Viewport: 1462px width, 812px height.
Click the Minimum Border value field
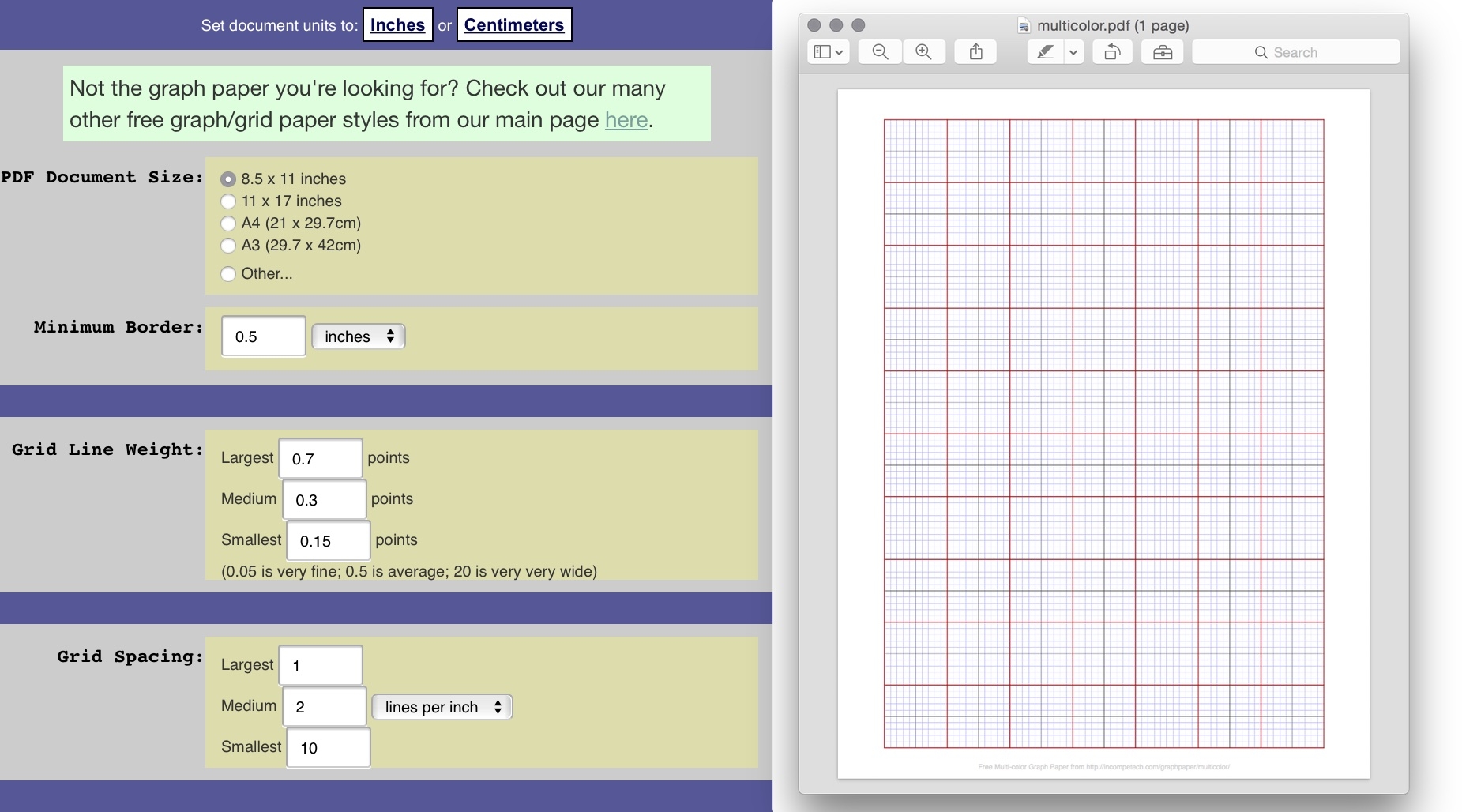click(x=264, y=336)
